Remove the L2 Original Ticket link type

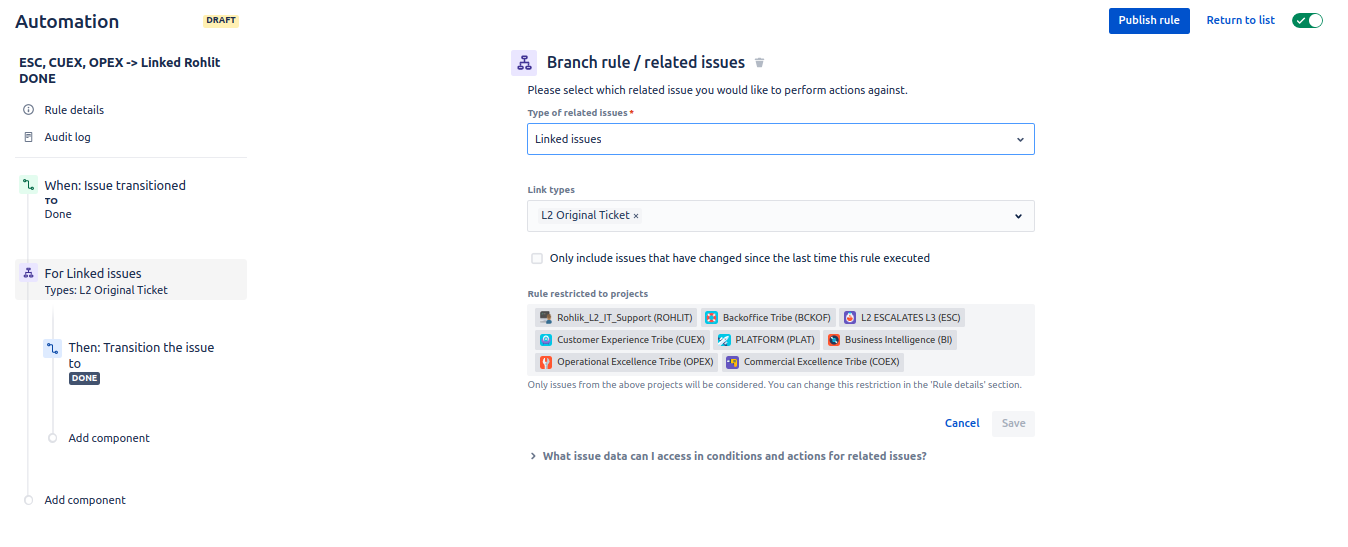pos(636,216)
